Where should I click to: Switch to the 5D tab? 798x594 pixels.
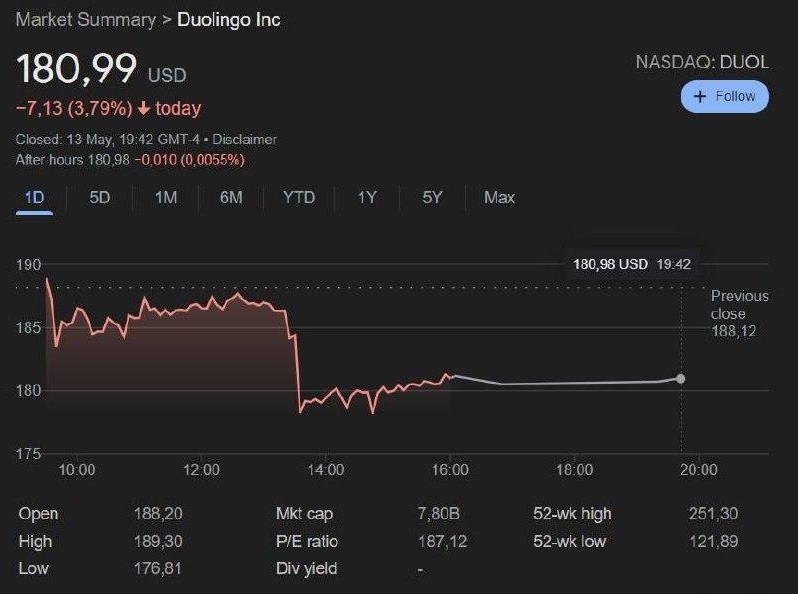[x=100, y=197]
